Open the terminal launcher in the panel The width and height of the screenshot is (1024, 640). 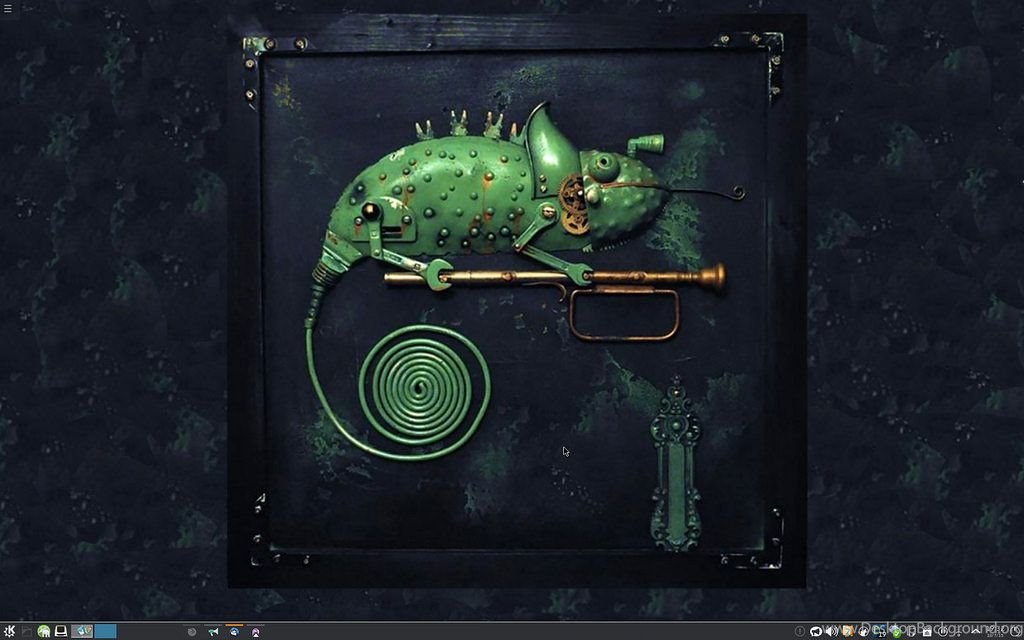click(x=61, y=631)
